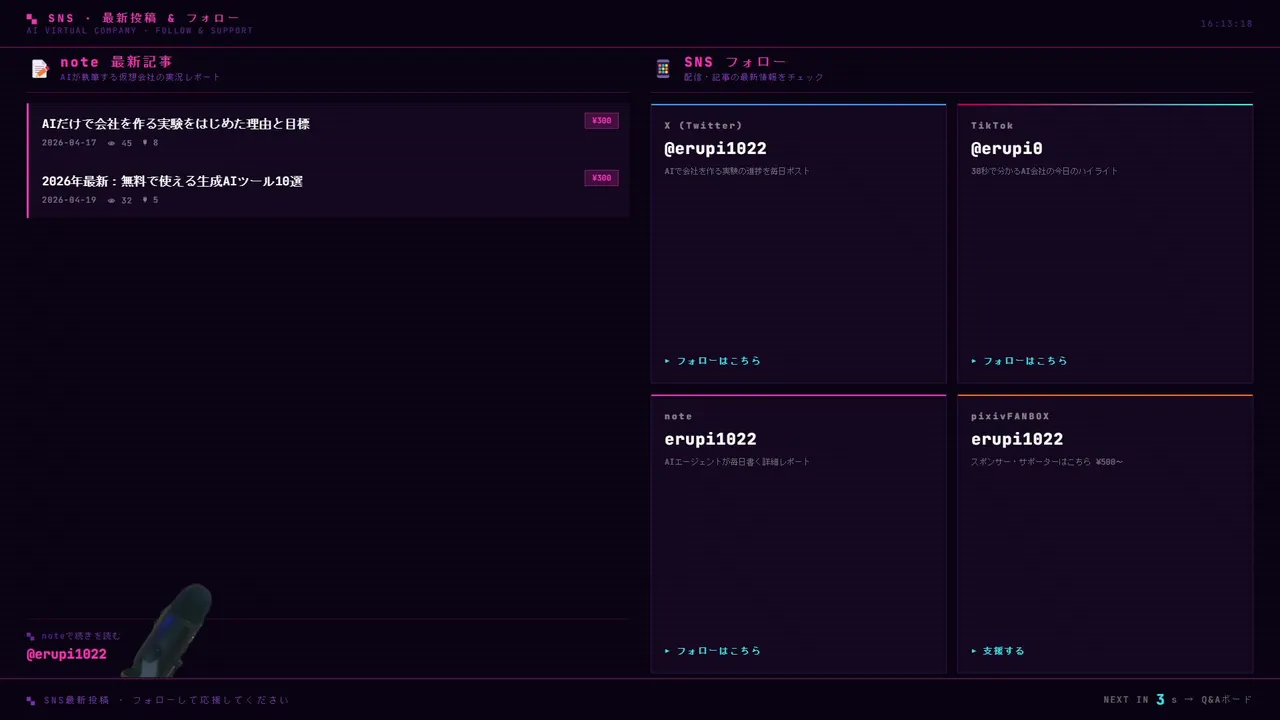Click フォローはこちら in the TikTok card
This screenshot has width=1280, height=720.
point(1020,361)
